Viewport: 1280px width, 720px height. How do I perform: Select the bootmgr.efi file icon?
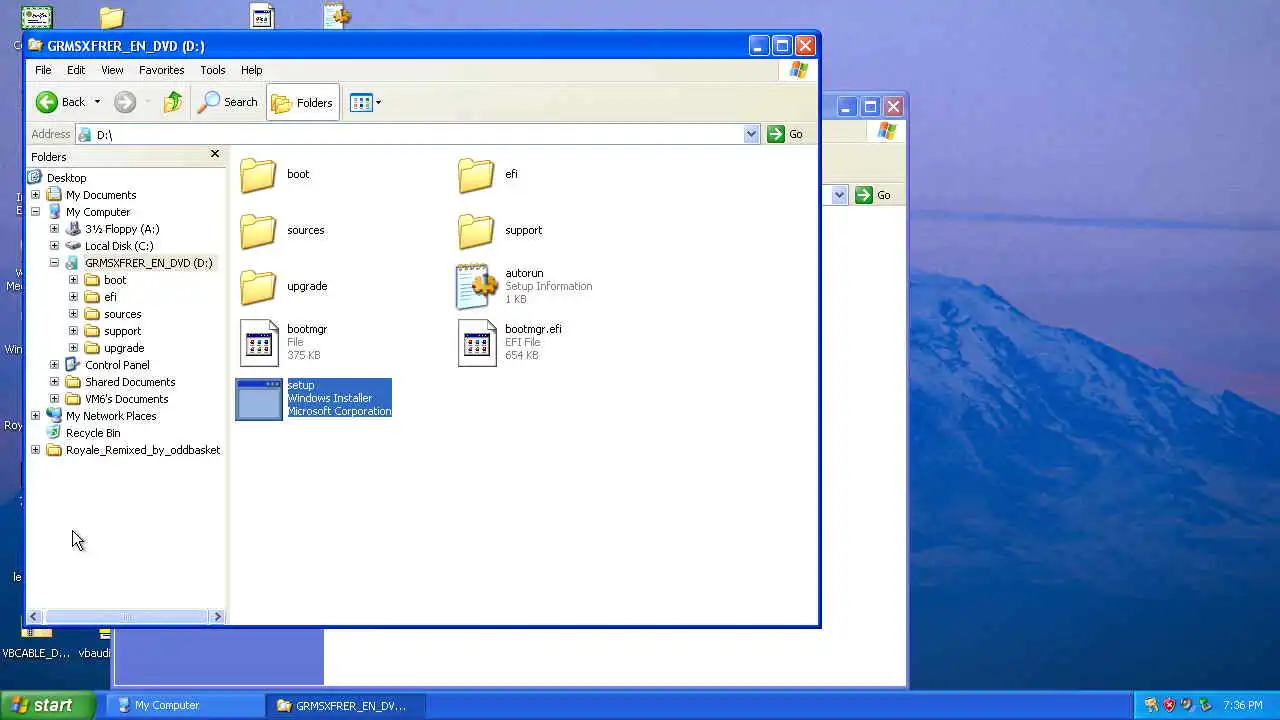pos(477,343)
